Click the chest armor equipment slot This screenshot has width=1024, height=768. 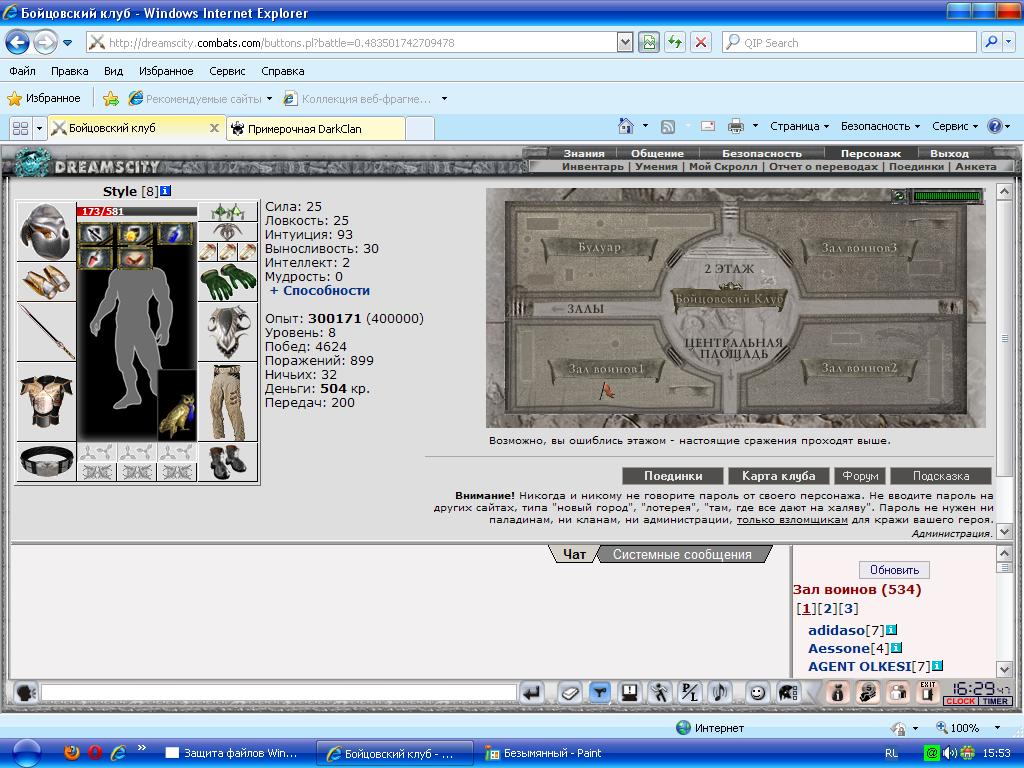click(46, 402)
